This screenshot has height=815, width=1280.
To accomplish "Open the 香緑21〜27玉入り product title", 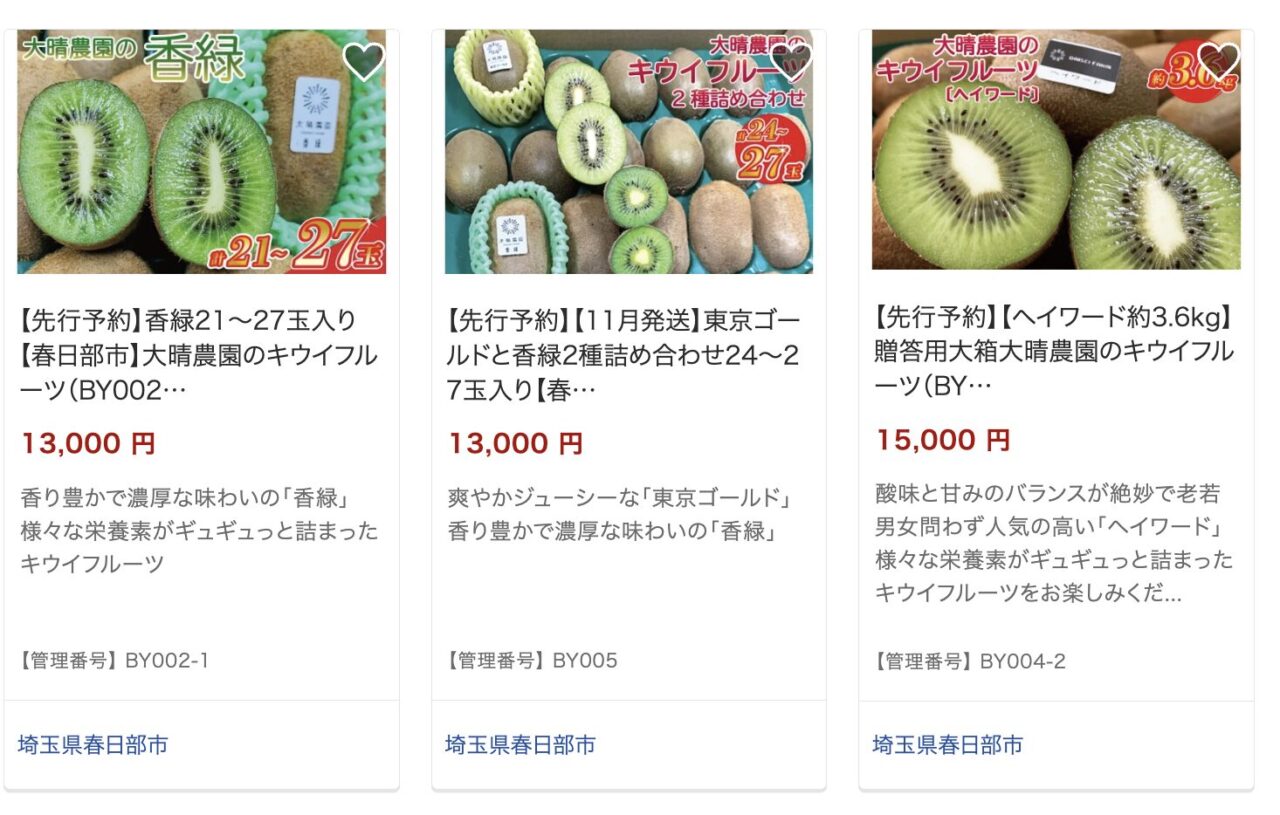I will coord(198,355).
